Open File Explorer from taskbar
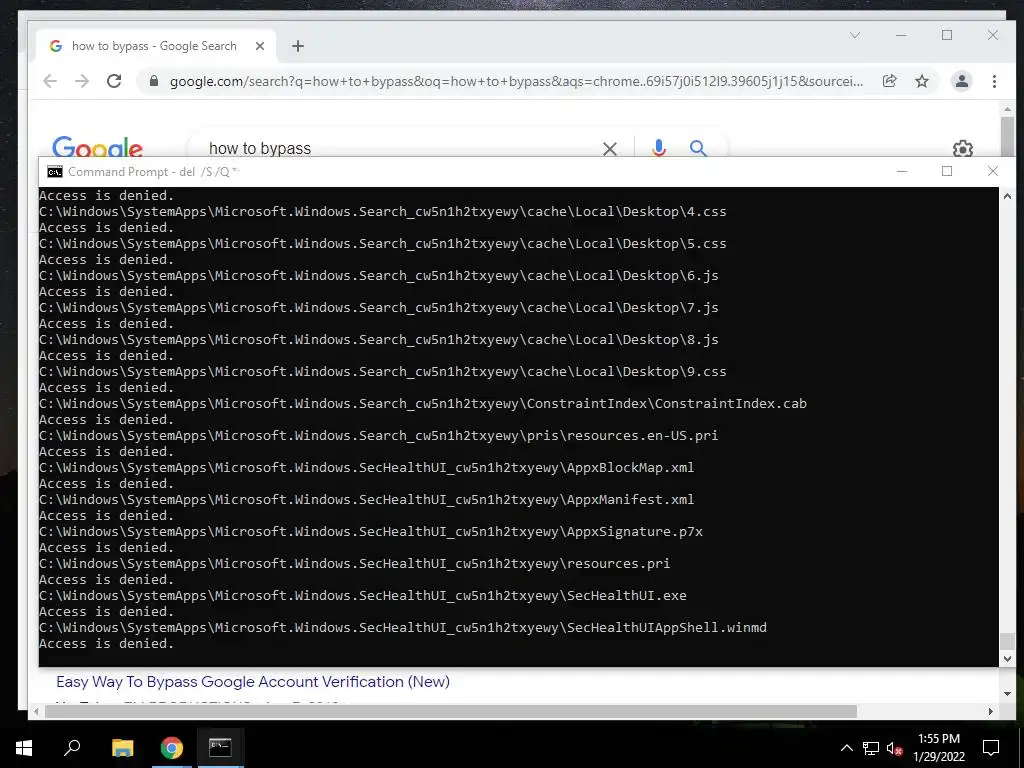This screenshot has width=1024, height=768. pyautogui.click(x=122, y=748)
